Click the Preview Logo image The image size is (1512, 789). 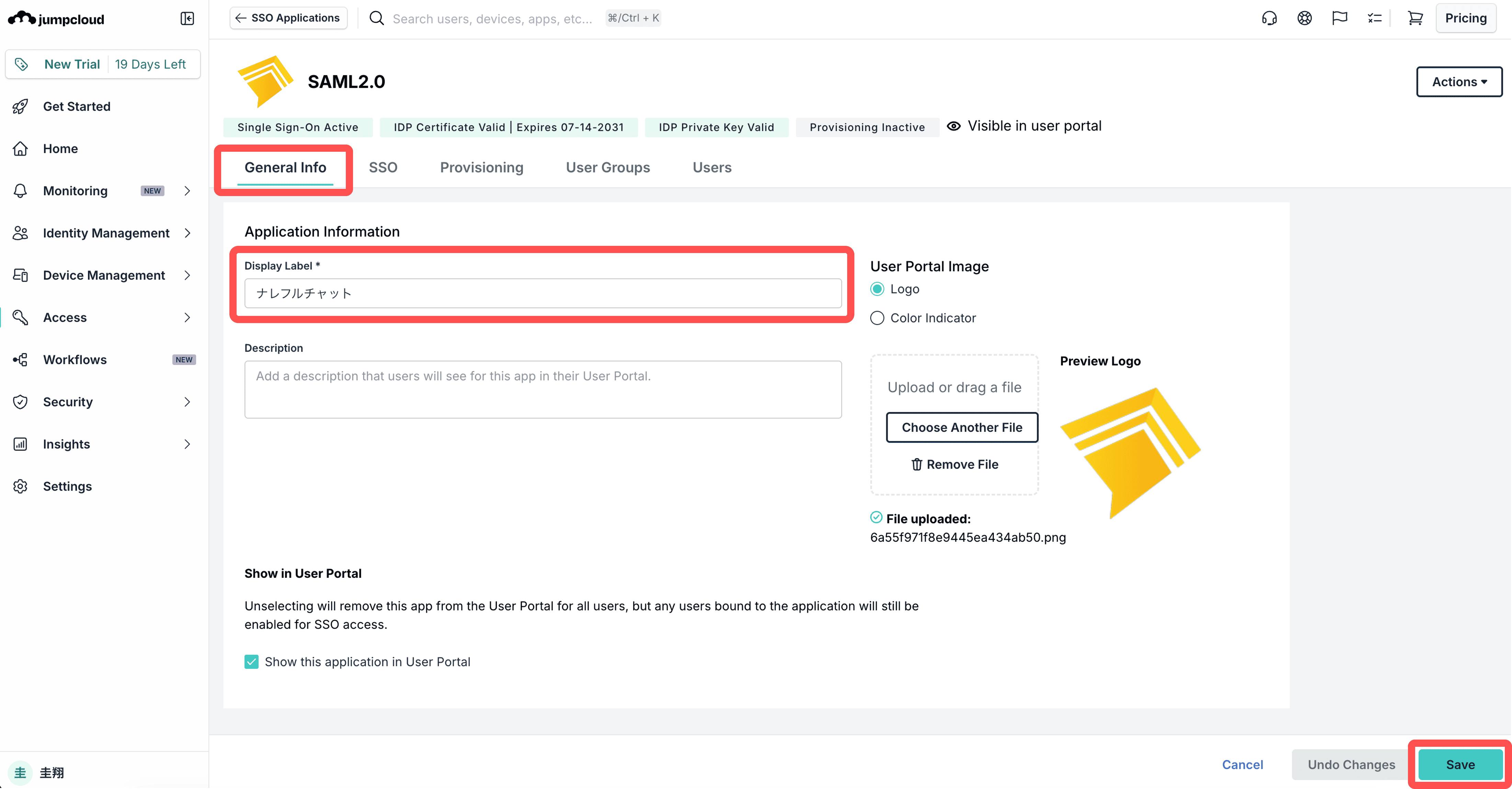pyautogui.click(x=1130, y=453)
